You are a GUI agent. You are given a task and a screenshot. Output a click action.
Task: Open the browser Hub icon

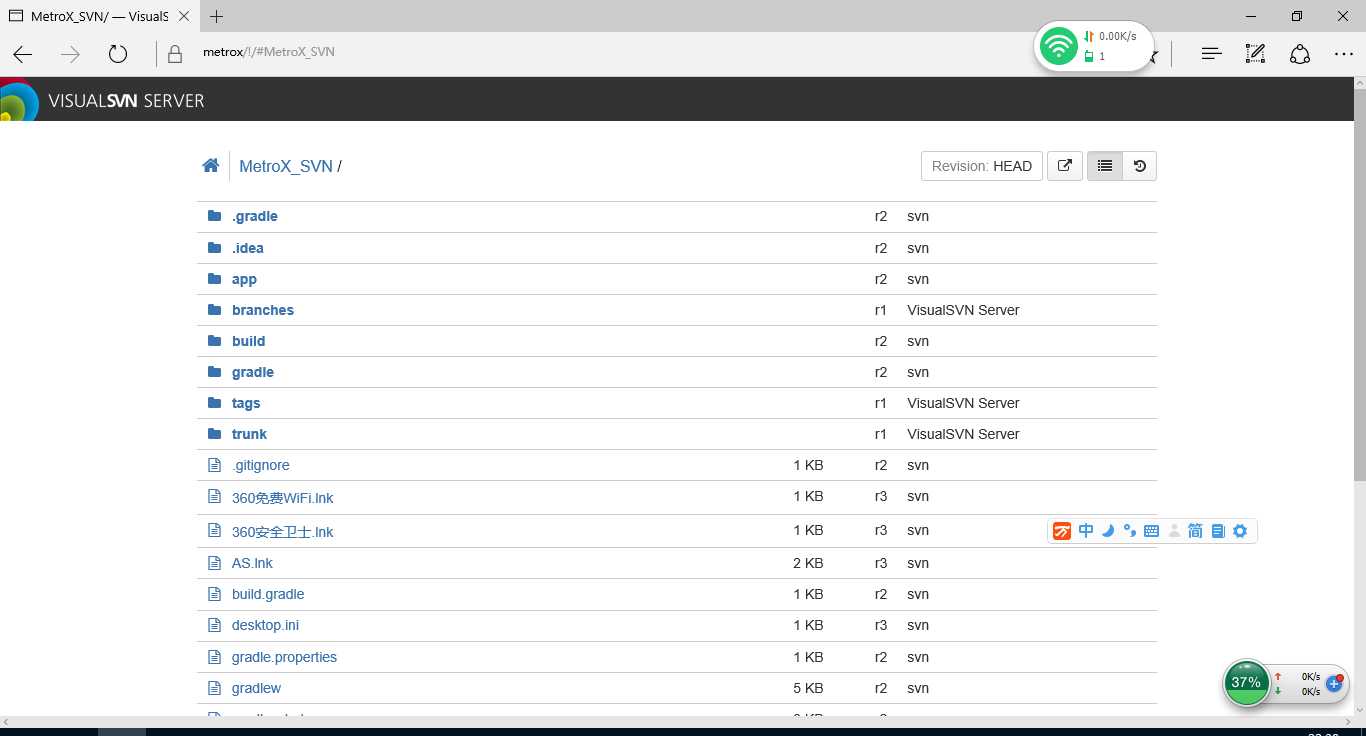click(1212, 54)
